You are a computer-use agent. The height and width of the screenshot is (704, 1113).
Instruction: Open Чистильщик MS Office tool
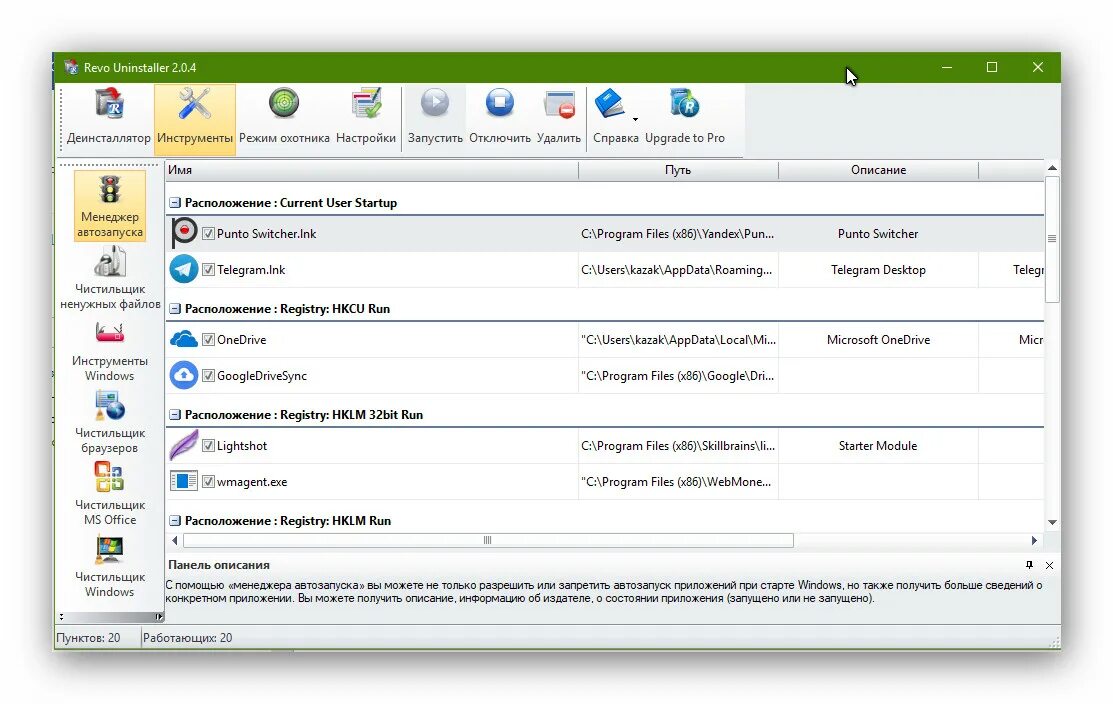109,495
